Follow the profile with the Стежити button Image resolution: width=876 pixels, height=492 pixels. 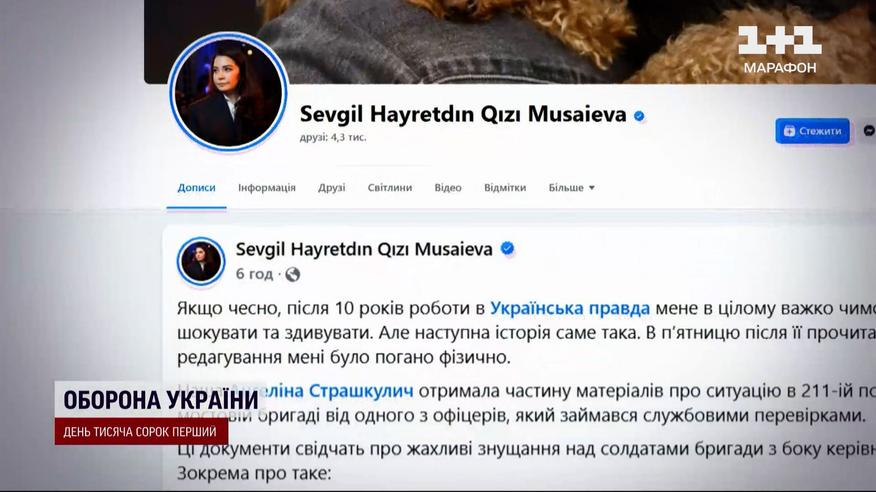812,131
